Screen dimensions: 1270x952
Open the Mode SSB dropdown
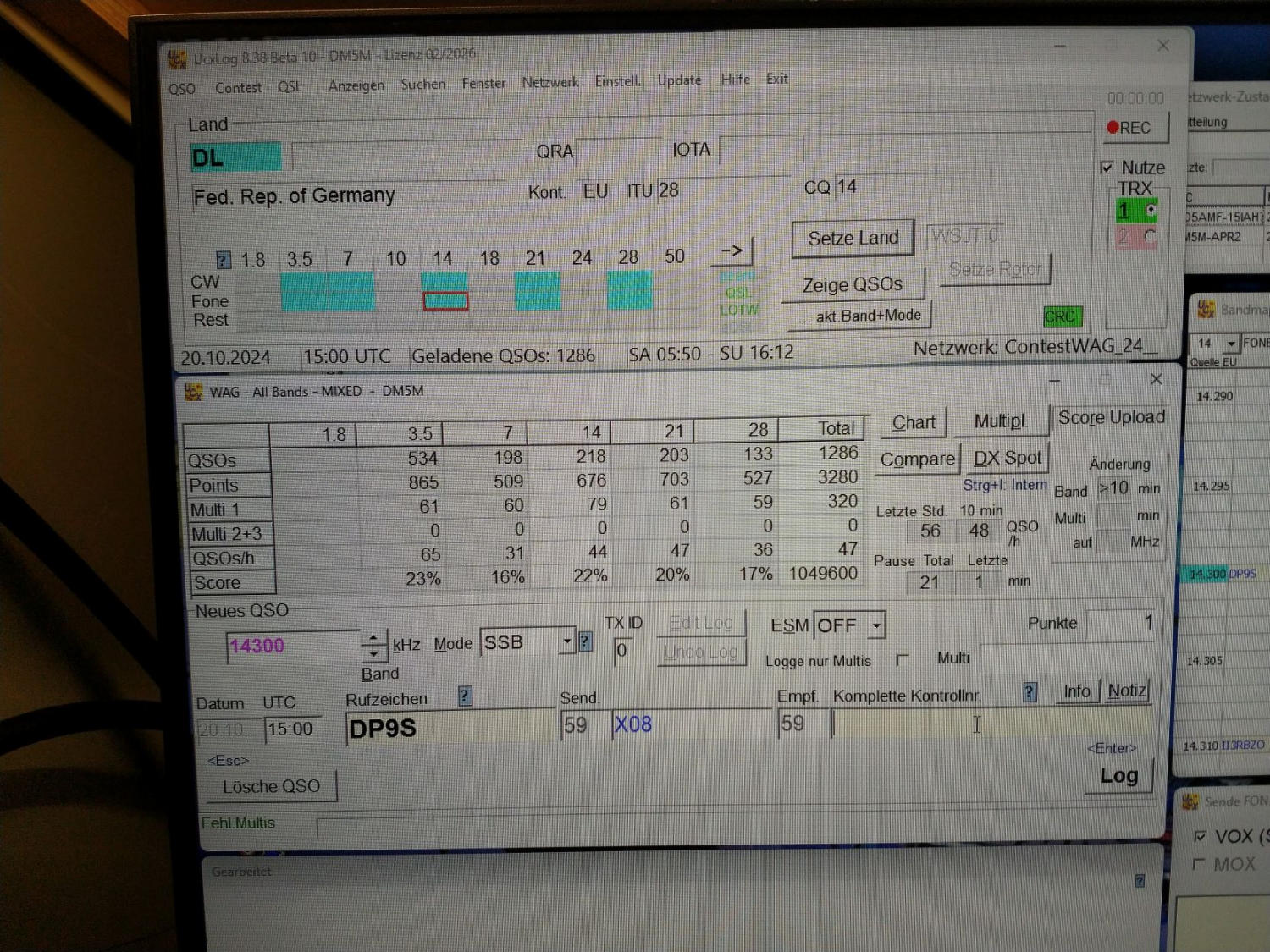click(566, 642)
